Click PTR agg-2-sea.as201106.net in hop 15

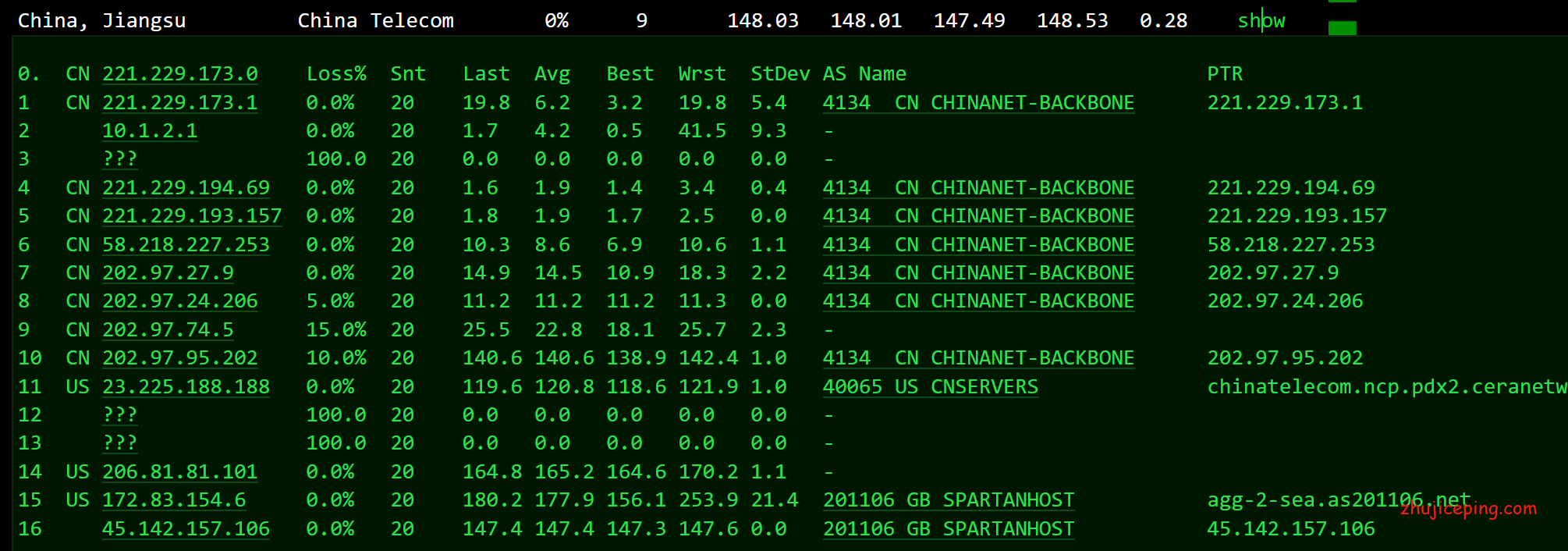coord(1339,500)
